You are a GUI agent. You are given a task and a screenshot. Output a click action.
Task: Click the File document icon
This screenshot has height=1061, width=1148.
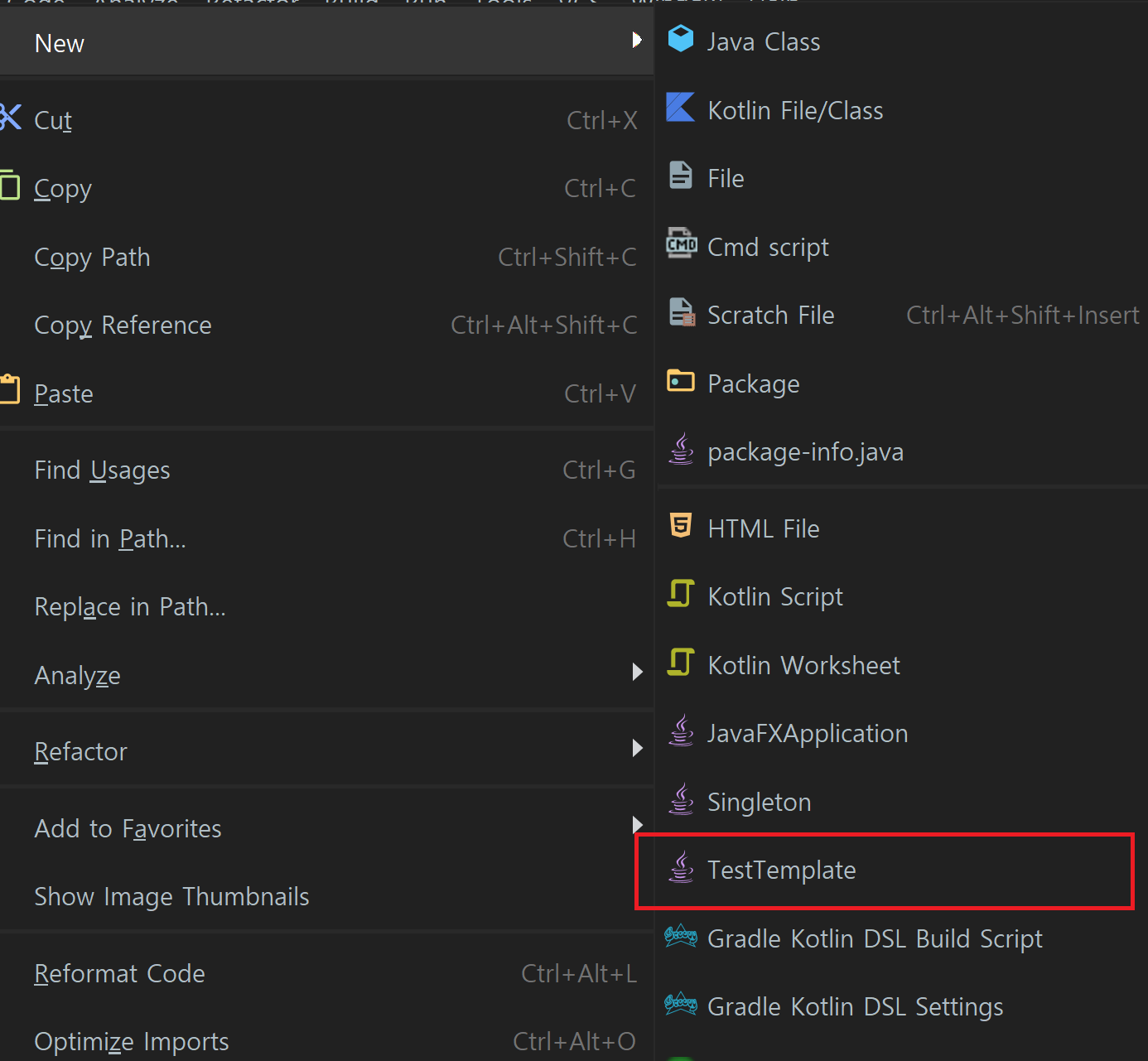[x=681, y=176]
